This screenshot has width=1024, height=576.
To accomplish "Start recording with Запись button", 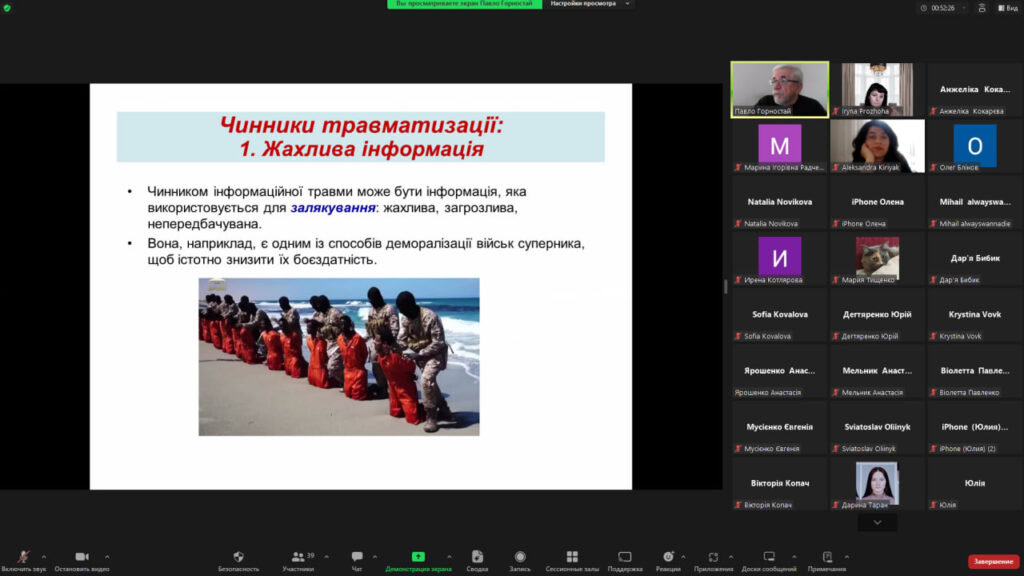I will [520, 557].
